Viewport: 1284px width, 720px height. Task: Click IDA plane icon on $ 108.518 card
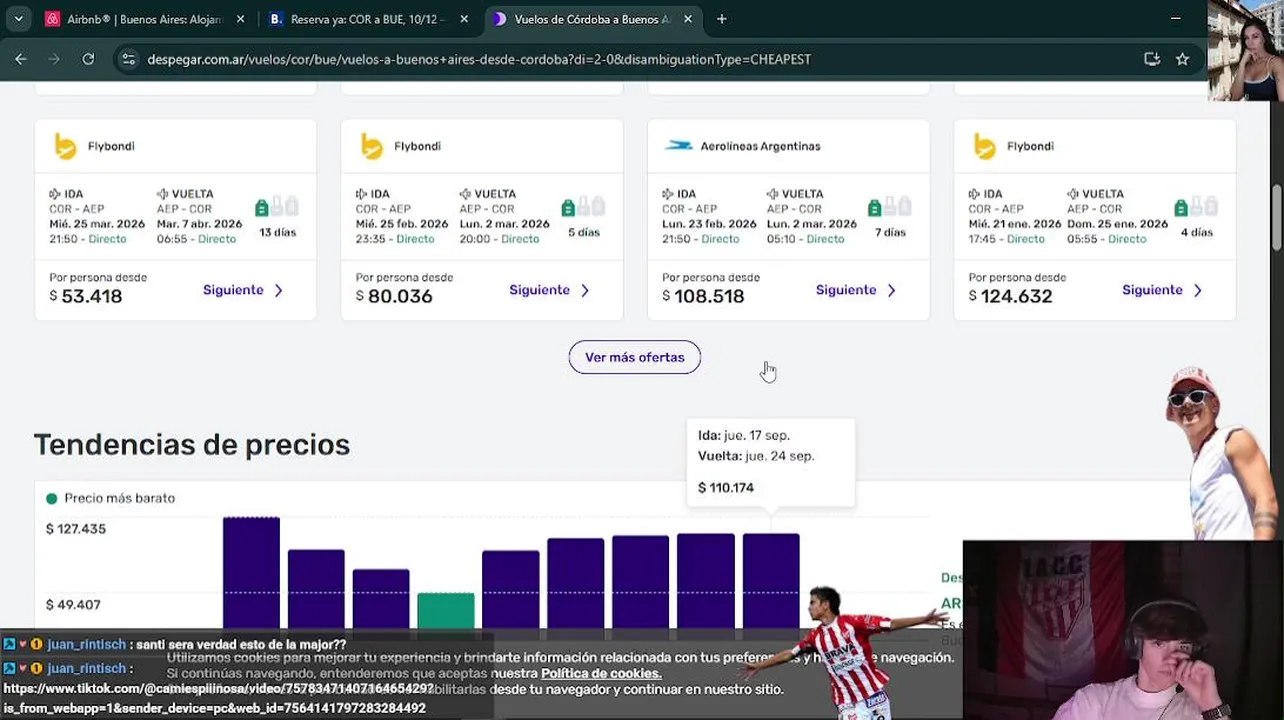coord(669,194)
